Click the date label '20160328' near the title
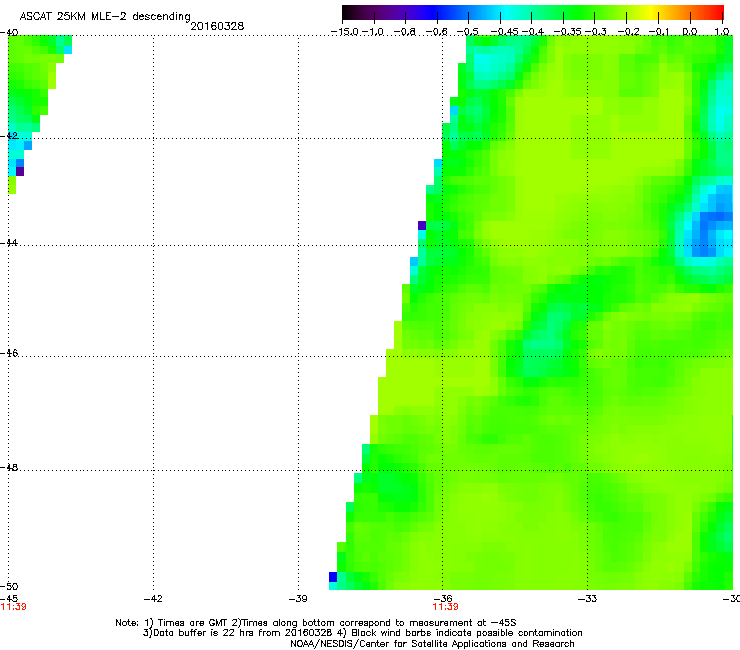740x650 pixels. 217,26
